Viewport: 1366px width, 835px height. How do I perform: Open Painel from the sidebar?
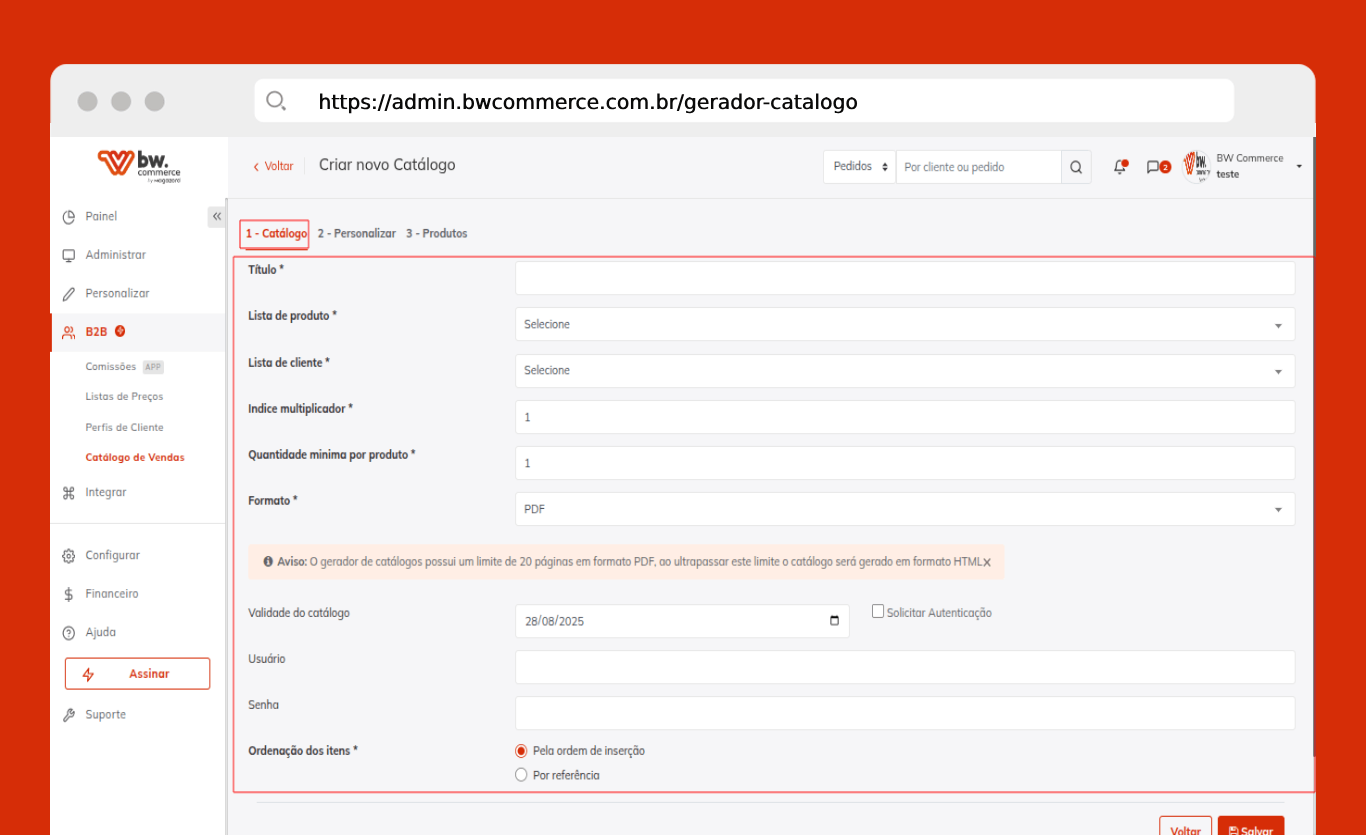(x=101, y=216)
